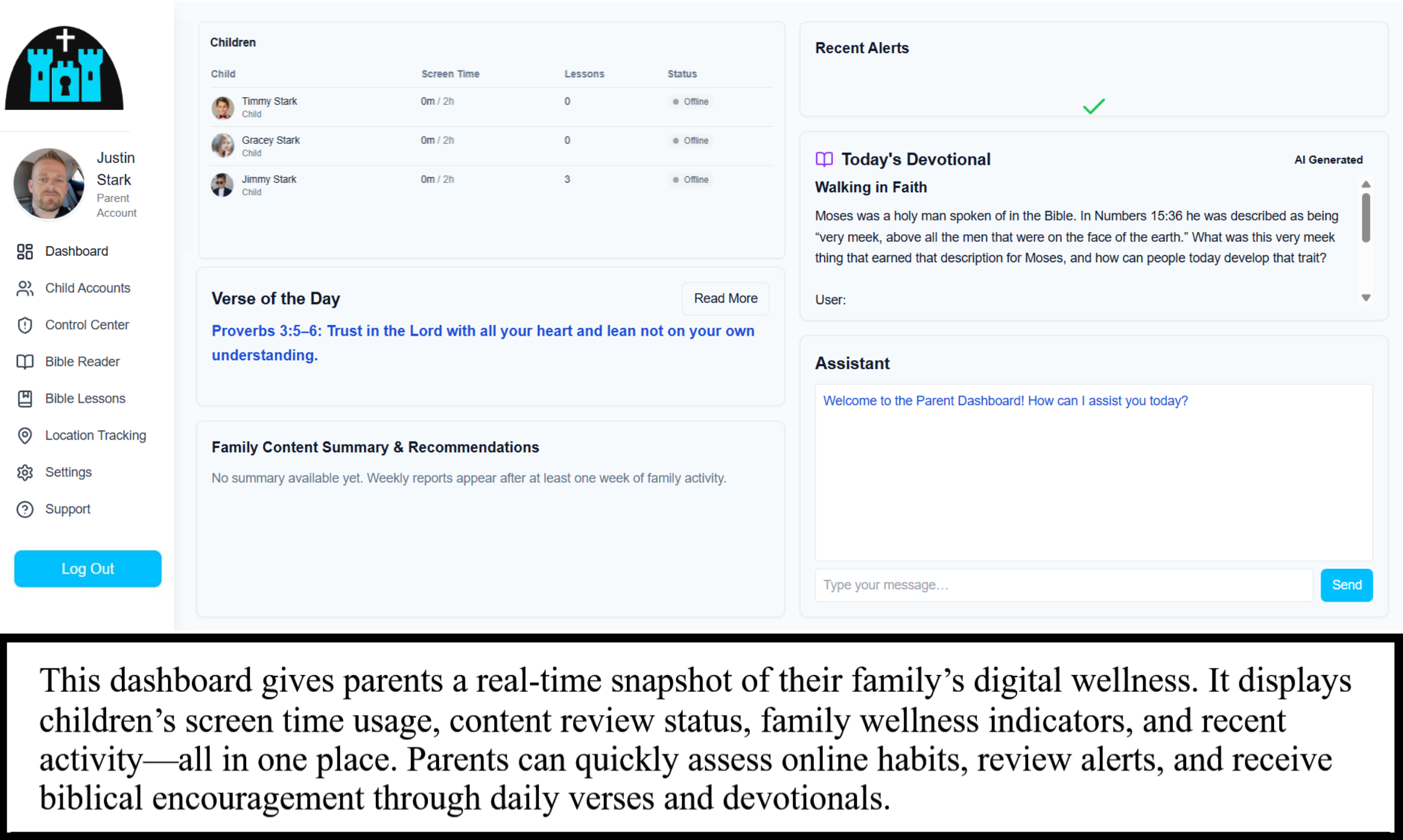Viewport: 1403px width, 840px height.
Task: Focus the Type your message field
Action: point(1064,585)
